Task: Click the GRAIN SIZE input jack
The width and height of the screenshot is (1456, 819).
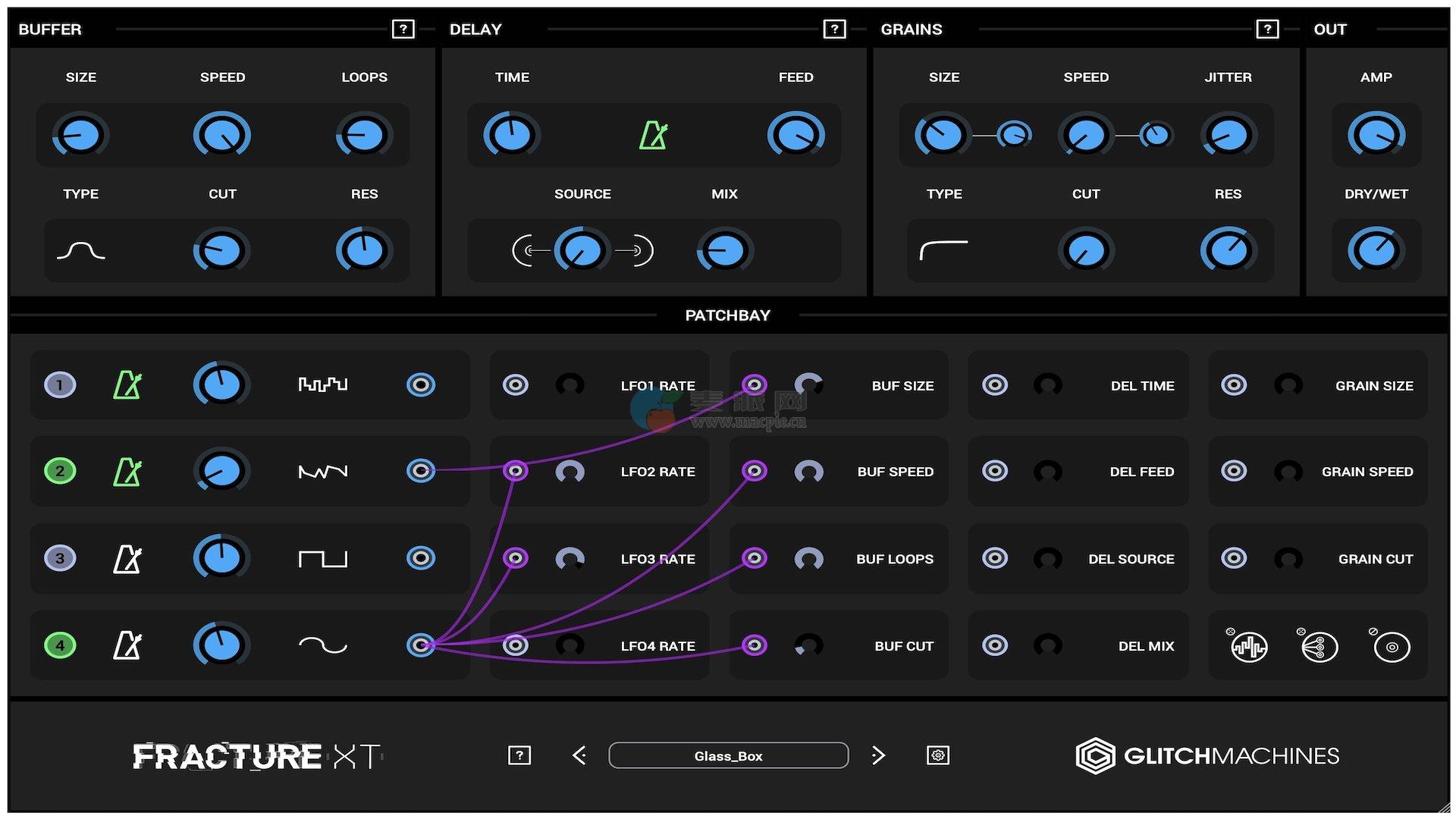Action: pos(1234,384)
